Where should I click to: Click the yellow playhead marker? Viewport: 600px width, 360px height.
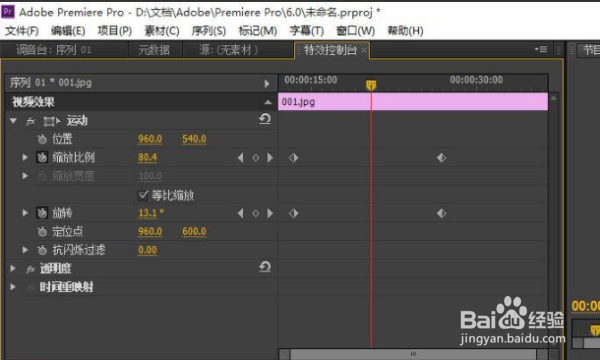pyautogui.click(x=371, y=85)
